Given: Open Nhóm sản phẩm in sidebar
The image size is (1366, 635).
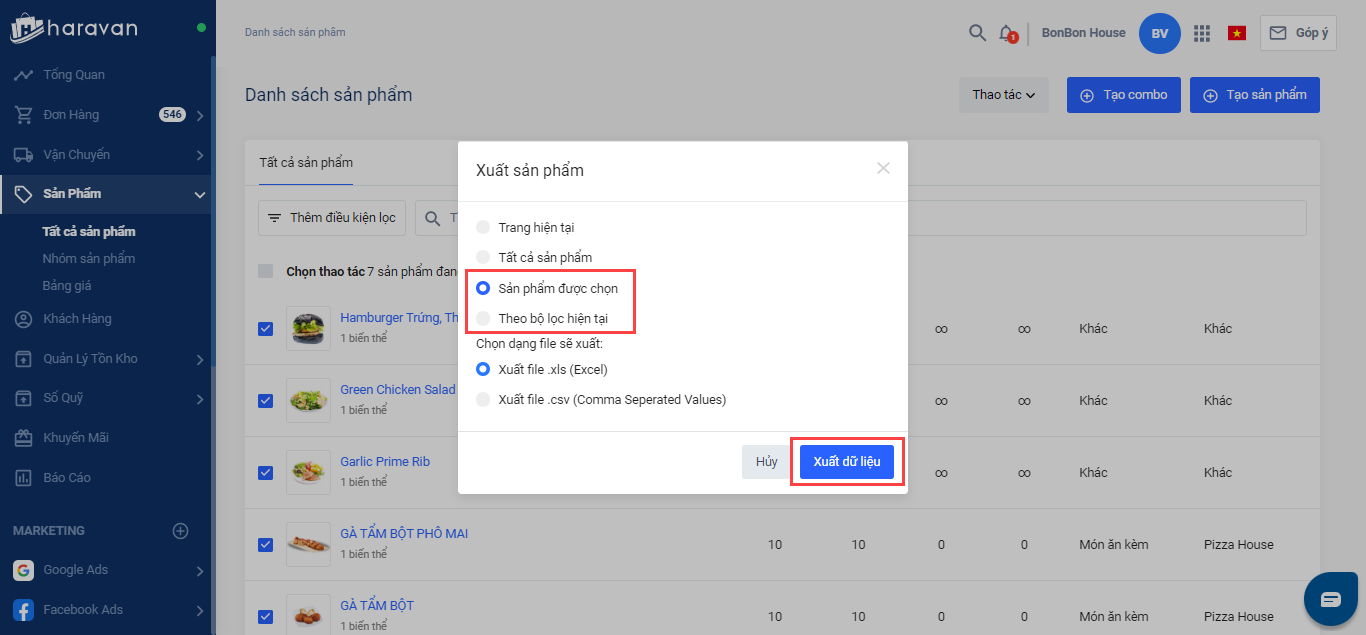Looking at the screenshot, I should click(x=89, y=259).
